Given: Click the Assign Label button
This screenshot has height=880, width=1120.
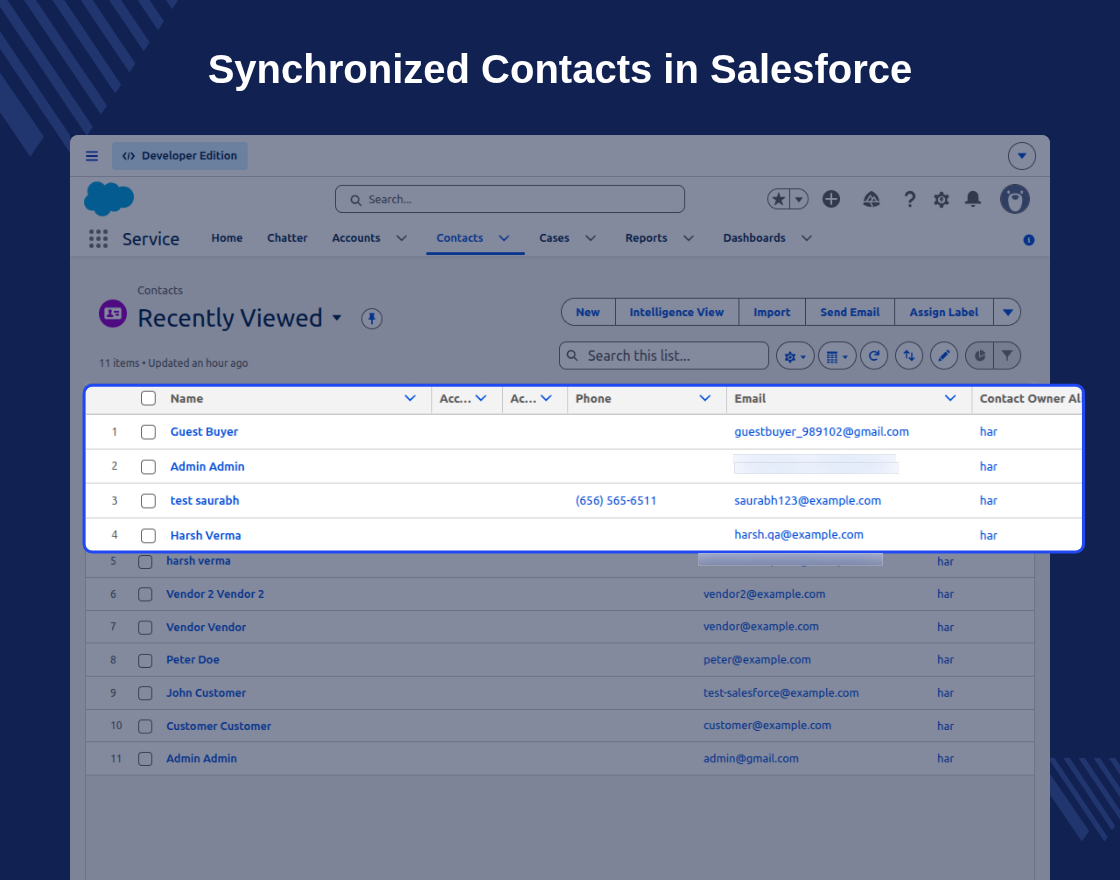Looking at the screenshot, I should pyautogui.click(x=944, y=312).
